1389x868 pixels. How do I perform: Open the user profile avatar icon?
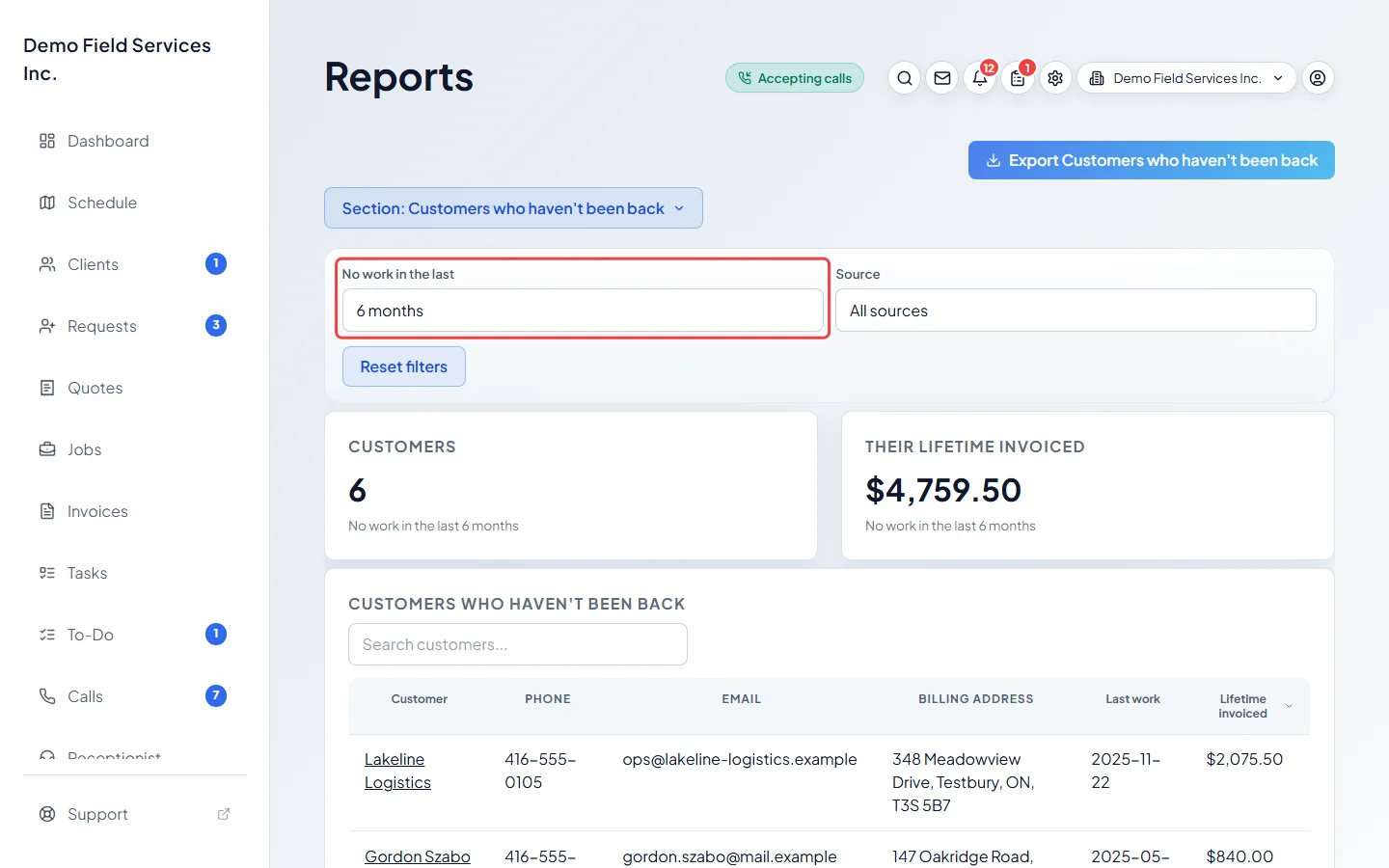[1319, 78]
